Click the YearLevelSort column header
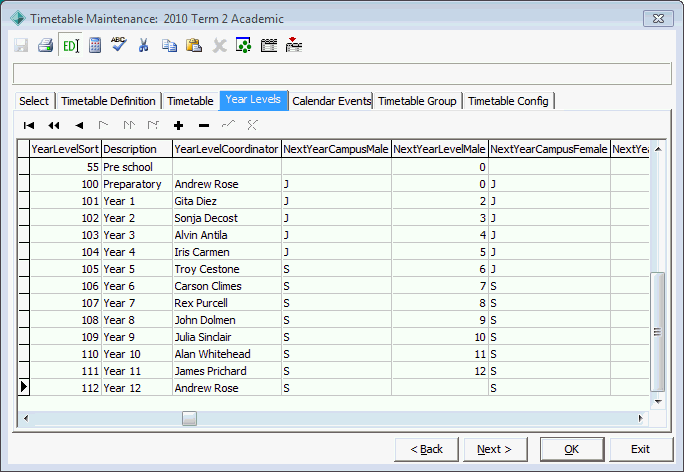This screenshot has width=684, height=472. [x=65, y=149]
